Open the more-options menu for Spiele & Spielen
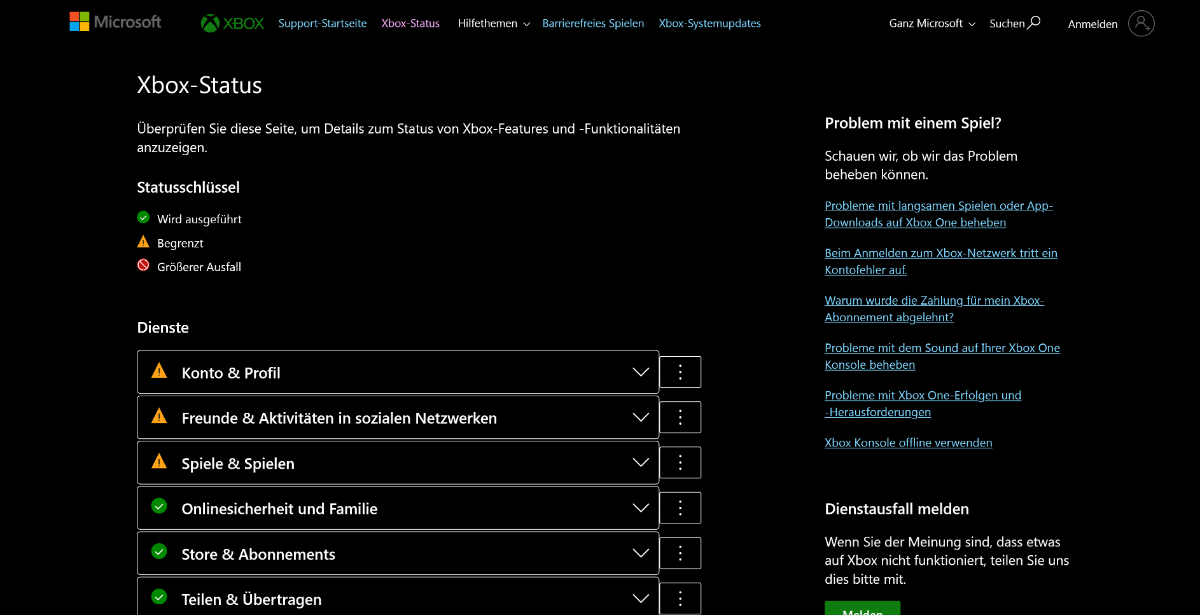The height and width of the screenshot is (615, 1200). 681,462
